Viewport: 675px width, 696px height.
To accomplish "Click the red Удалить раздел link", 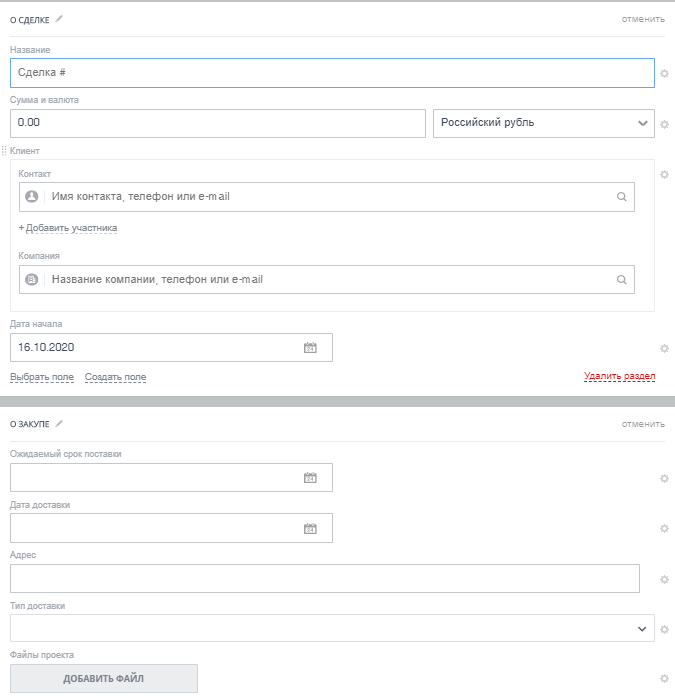I will pyautogui.click(x=619, y=377).
